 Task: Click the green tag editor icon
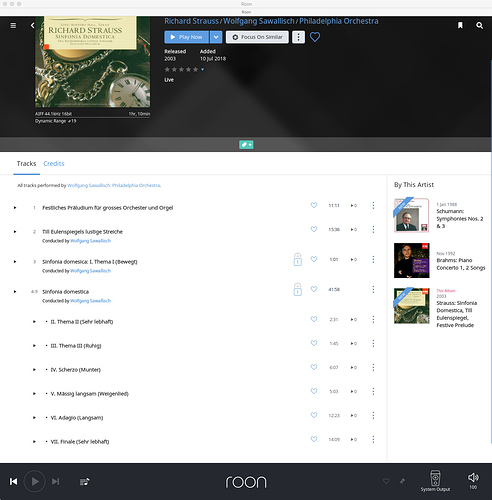[x=246, y=145]
